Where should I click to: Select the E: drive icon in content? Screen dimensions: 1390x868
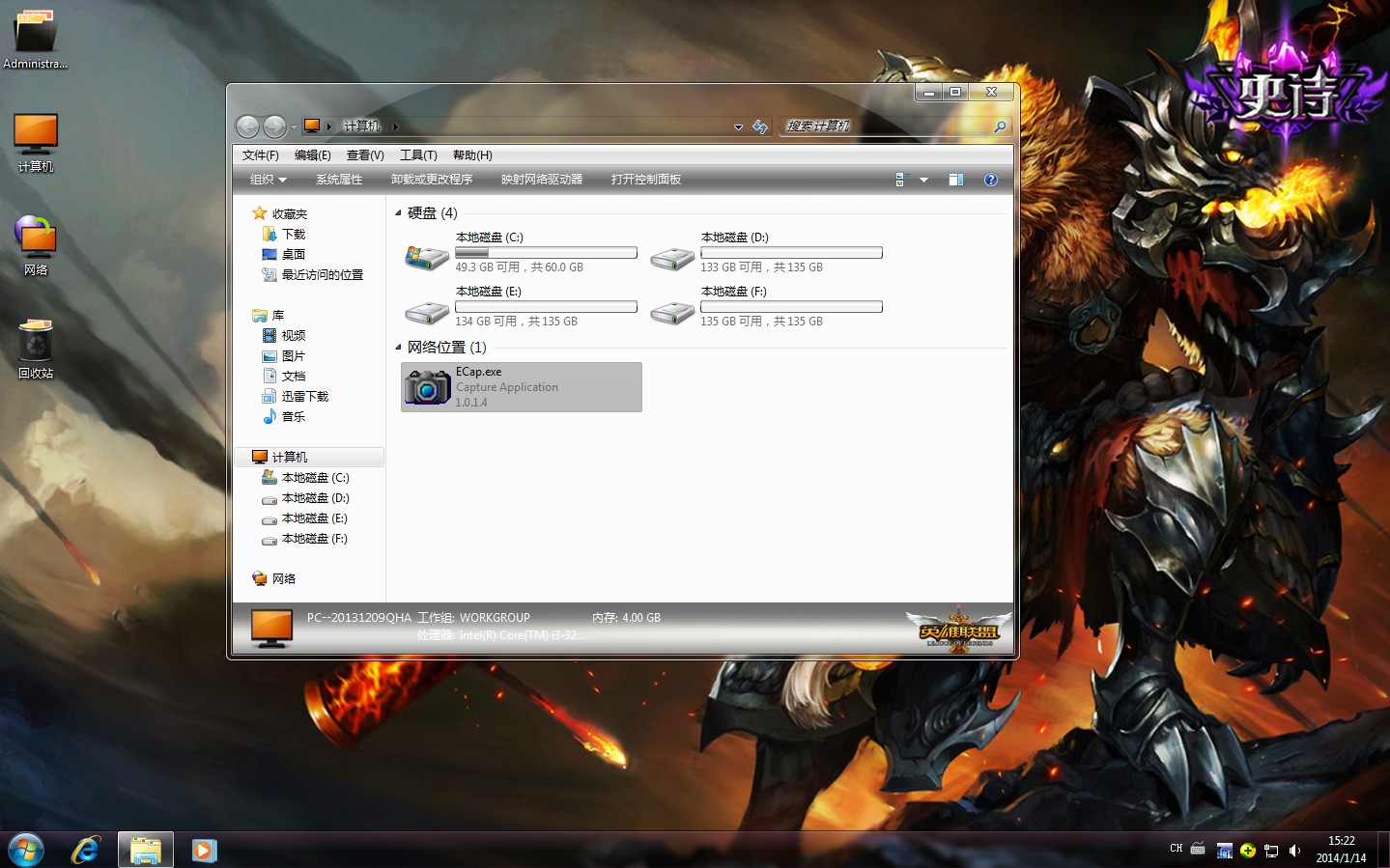427,312
